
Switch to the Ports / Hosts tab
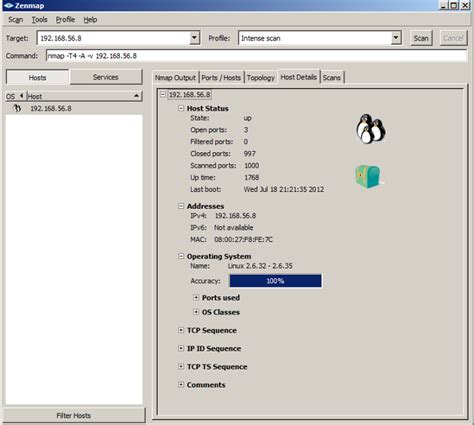221,78
